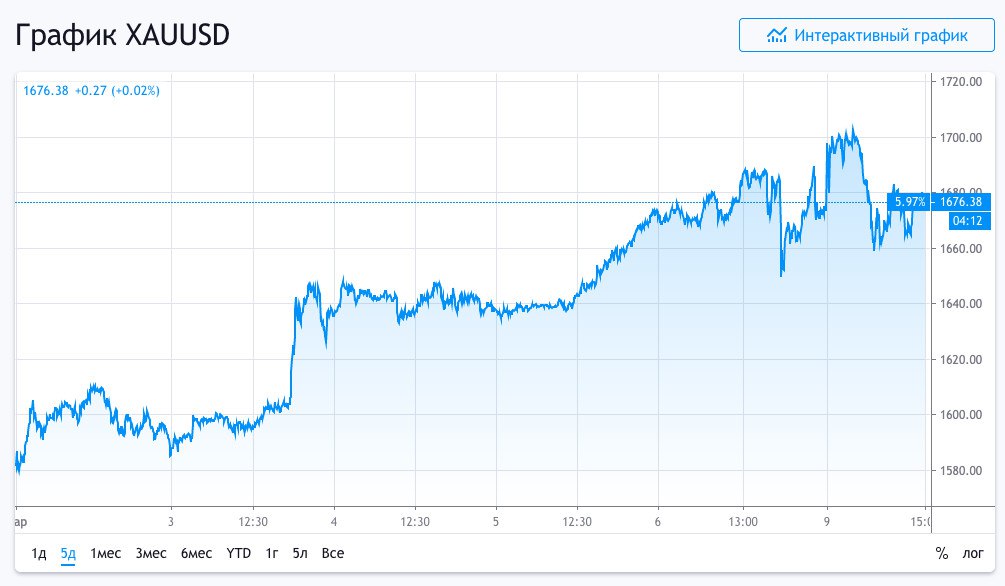
Task: Open the Интерактивный график button
Action: tap(866, 35)
